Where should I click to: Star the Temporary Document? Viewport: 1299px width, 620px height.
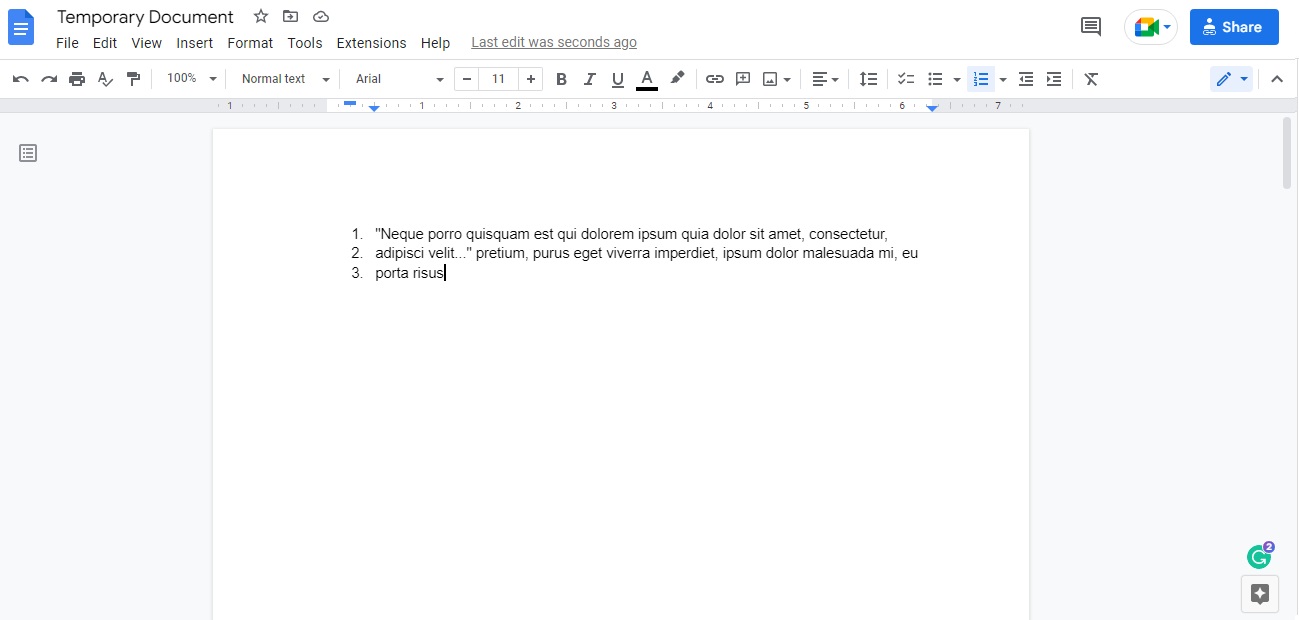[261, 16]
